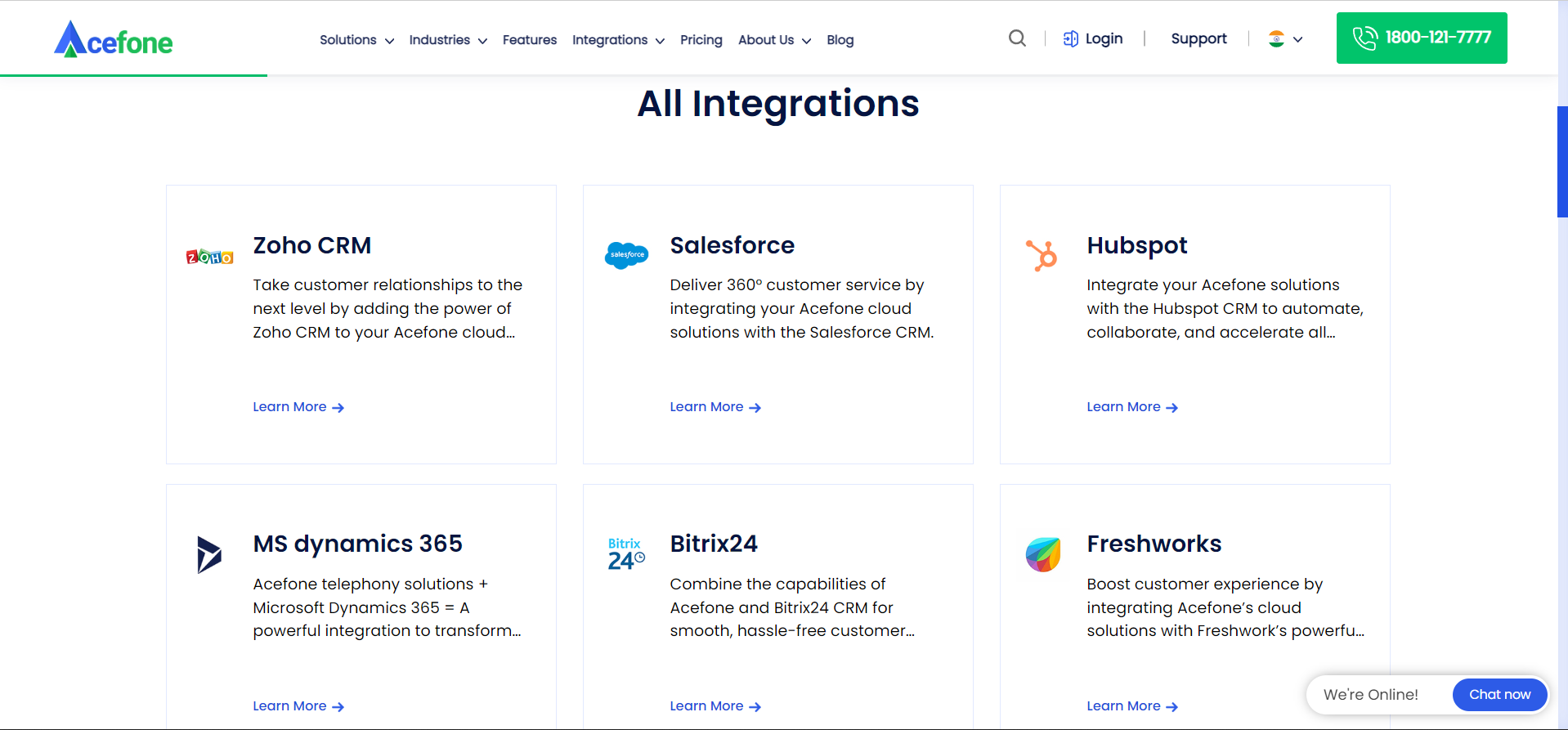Viewport: 1568px width, 730px height.
Task: Open the search magnifier icon
Action: (1017, 38)
